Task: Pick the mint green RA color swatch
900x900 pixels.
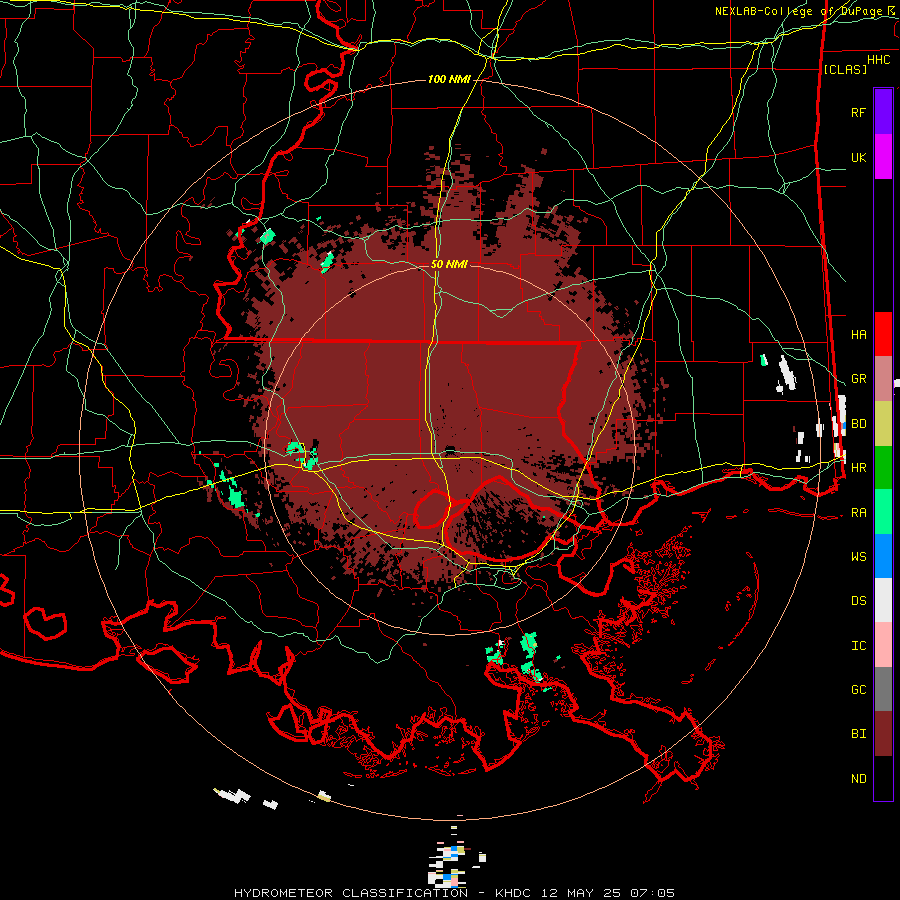Action: 883,512
